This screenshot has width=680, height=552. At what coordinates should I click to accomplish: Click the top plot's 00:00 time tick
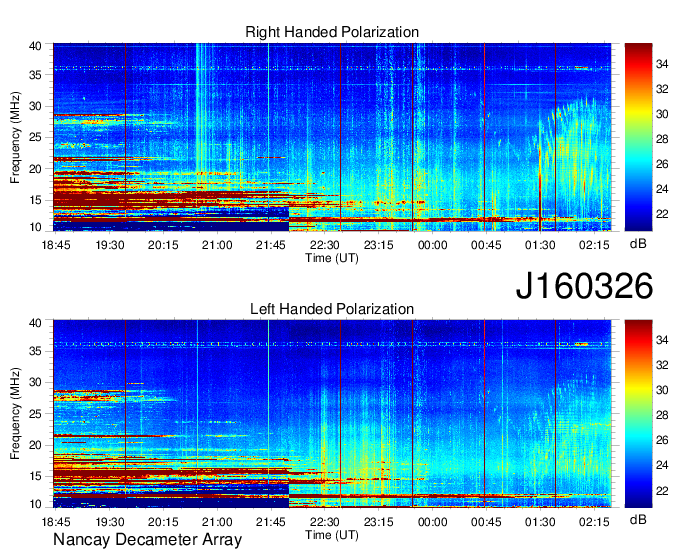[432, 245]
